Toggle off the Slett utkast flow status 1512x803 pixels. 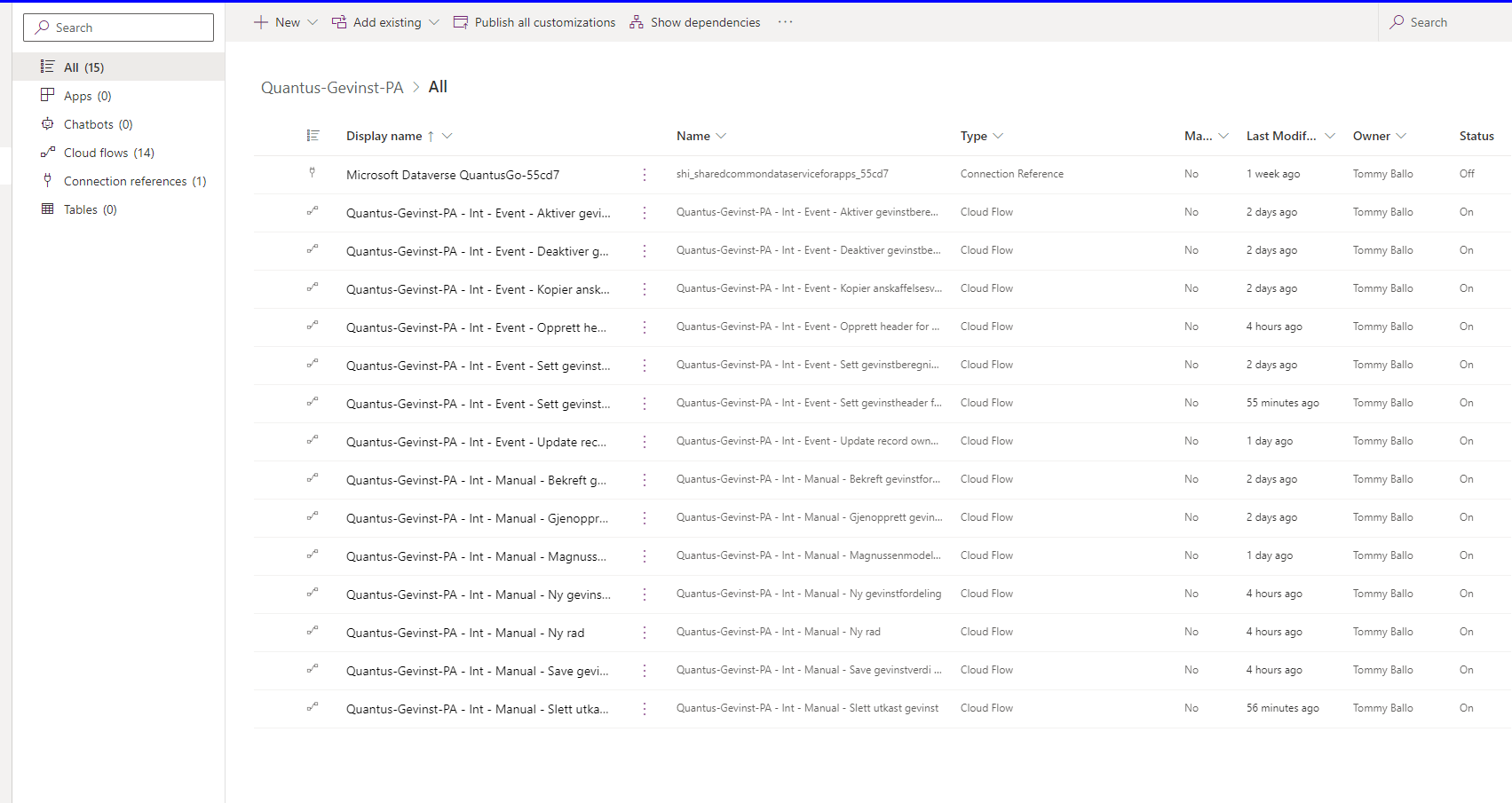1467,707
